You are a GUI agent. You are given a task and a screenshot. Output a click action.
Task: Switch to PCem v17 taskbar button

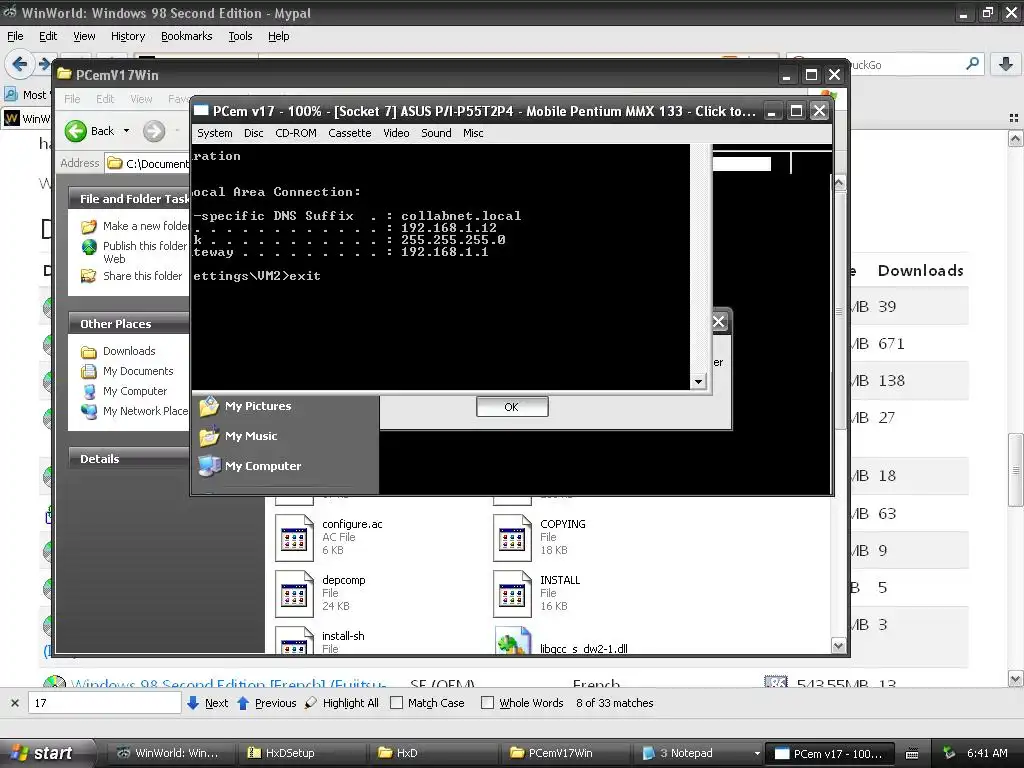coord(829,753)
